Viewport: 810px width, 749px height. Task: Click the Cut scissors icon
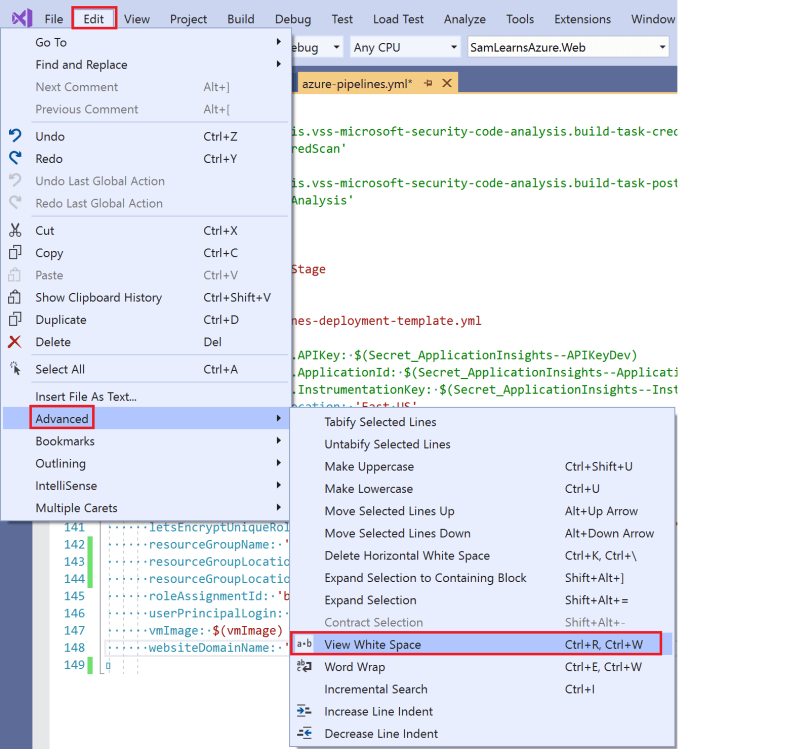pos(15,230)
